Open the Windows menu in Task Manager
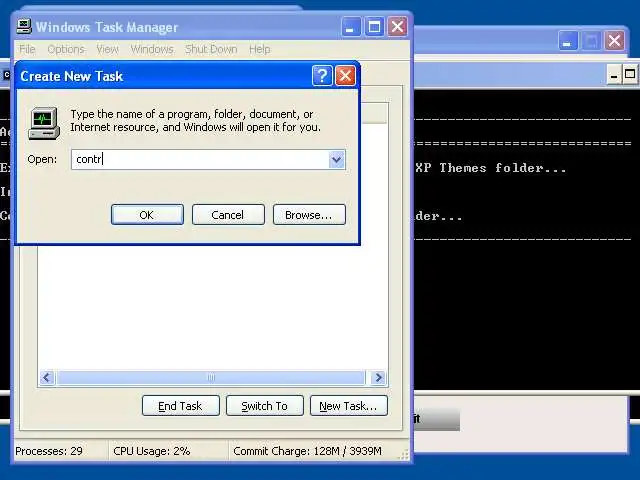Viewport: 640px width, 480px height. click(152, 49)
